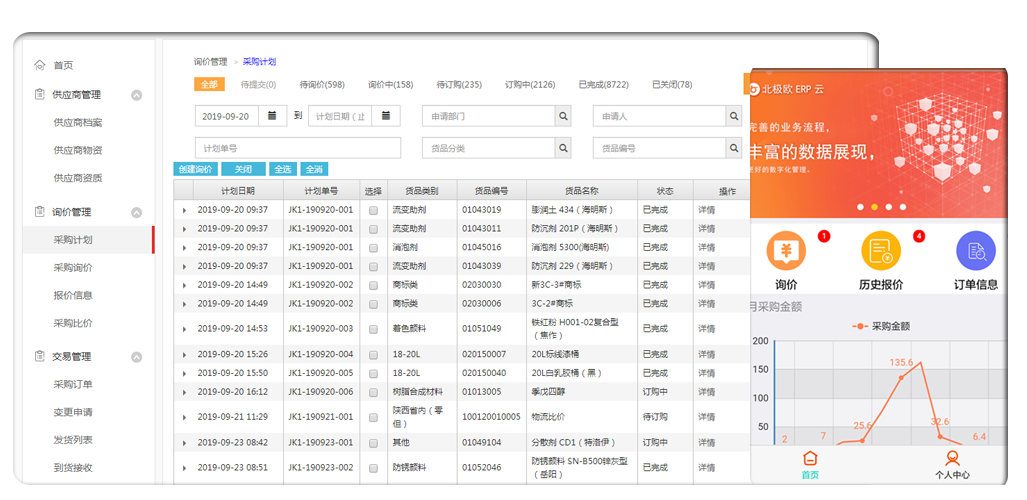The width and height of the screenshot is (1027, 500).
Task: Tap the 订单信息 icon in mobile app
Action: tap(976, 251)
